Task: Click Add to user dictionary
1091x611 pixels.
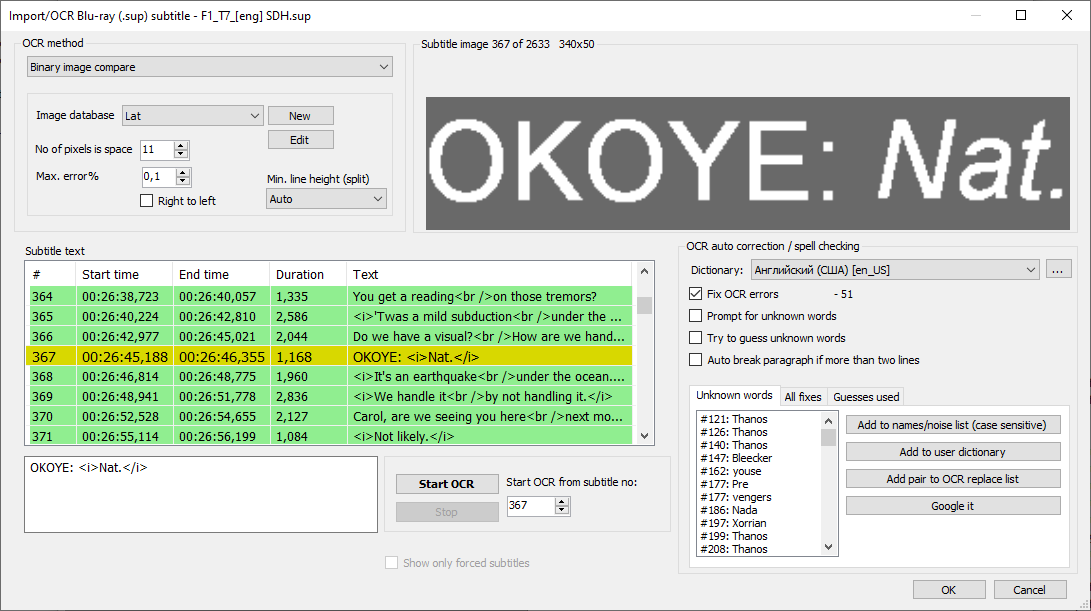Action: tap(952, 451)
